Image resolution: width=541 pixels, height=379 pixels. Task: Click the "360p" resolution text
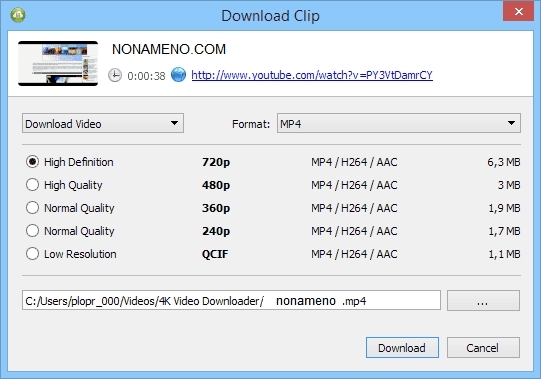point(216,208)
